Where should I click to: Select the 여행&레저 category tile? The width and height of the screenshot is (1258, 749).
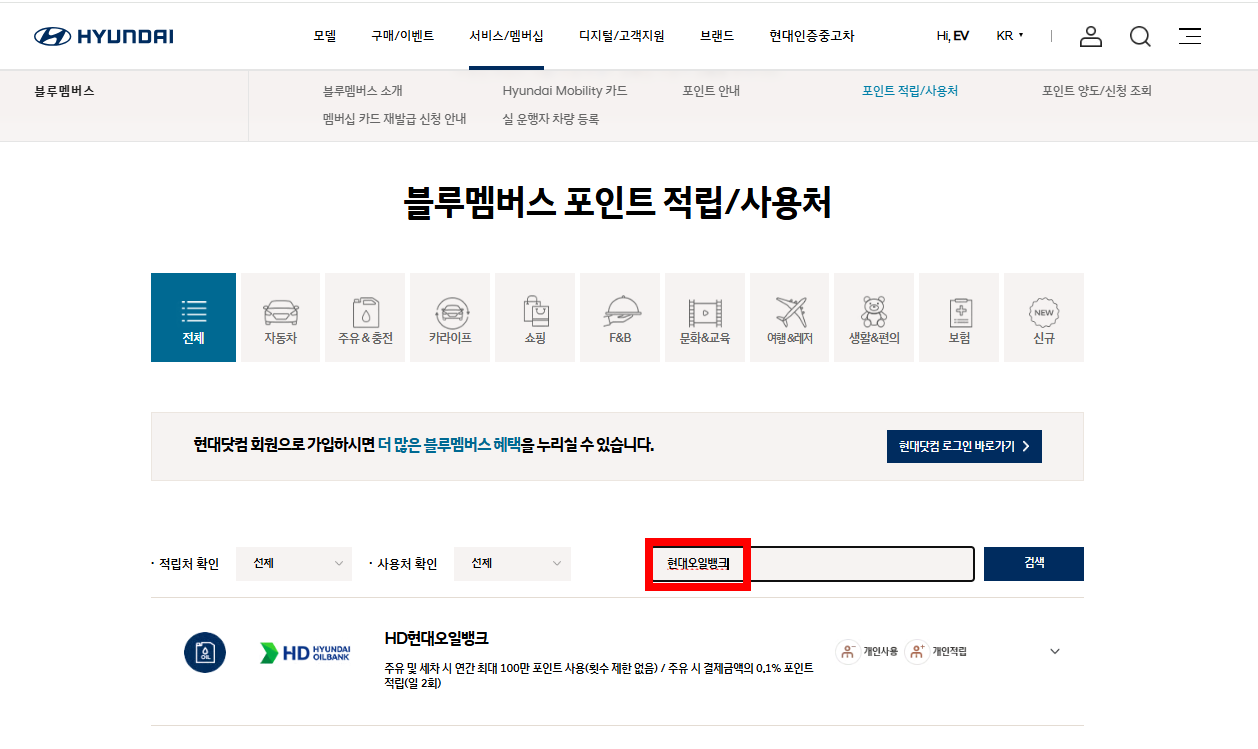point(789,317)
